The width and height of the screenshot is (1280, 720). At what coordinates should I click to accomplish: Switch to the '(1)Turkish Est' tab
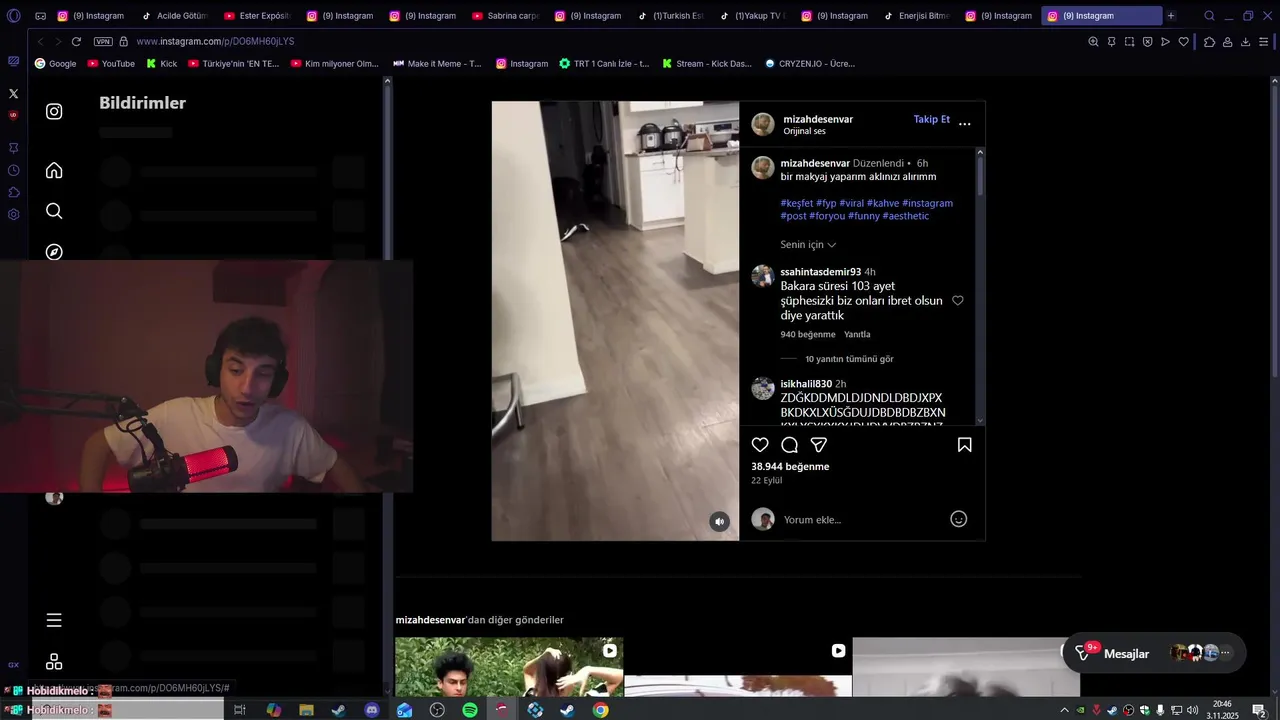[670, 16]
